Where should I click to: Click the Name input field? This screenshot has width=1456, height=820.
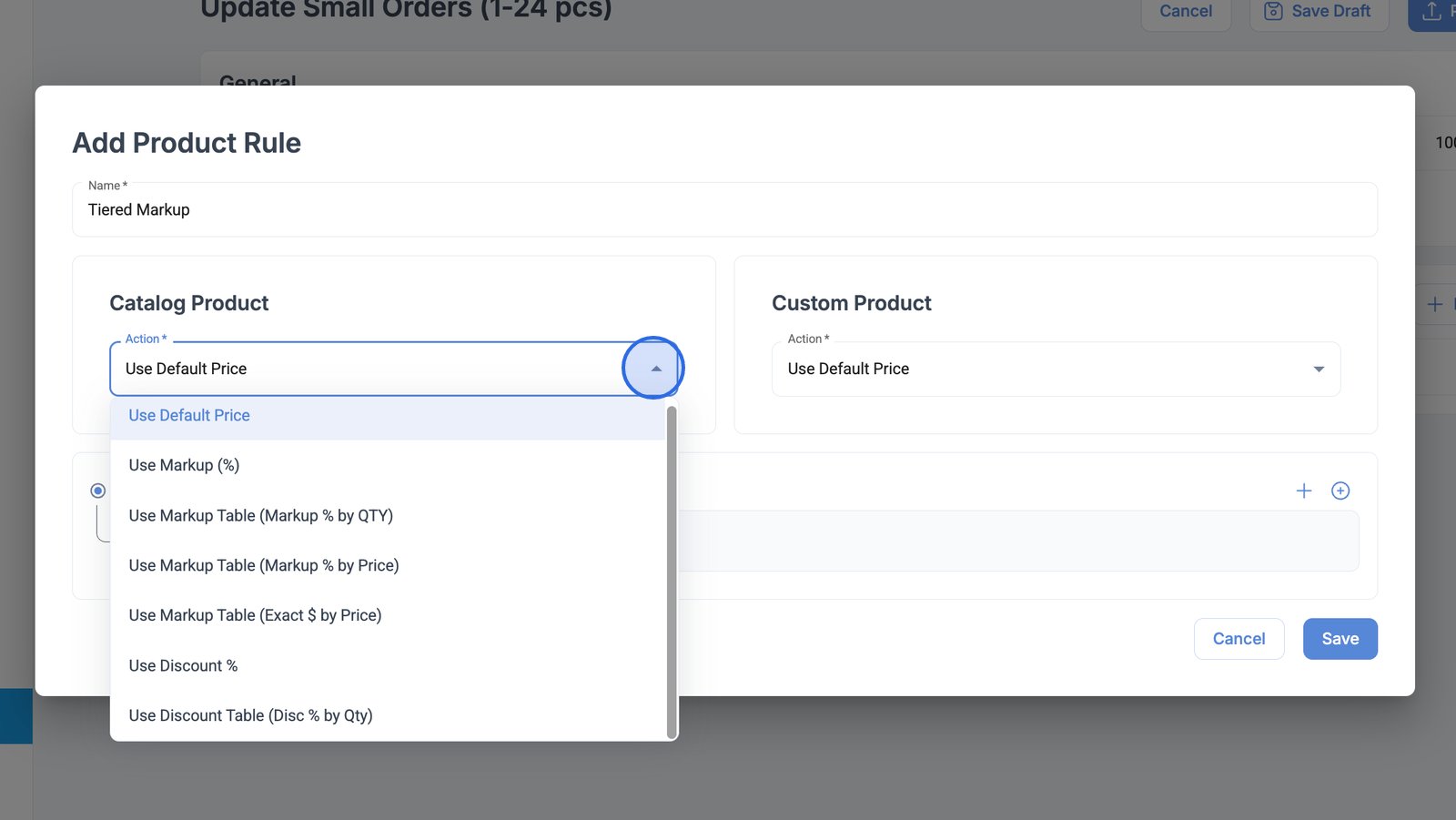[723, 210]
